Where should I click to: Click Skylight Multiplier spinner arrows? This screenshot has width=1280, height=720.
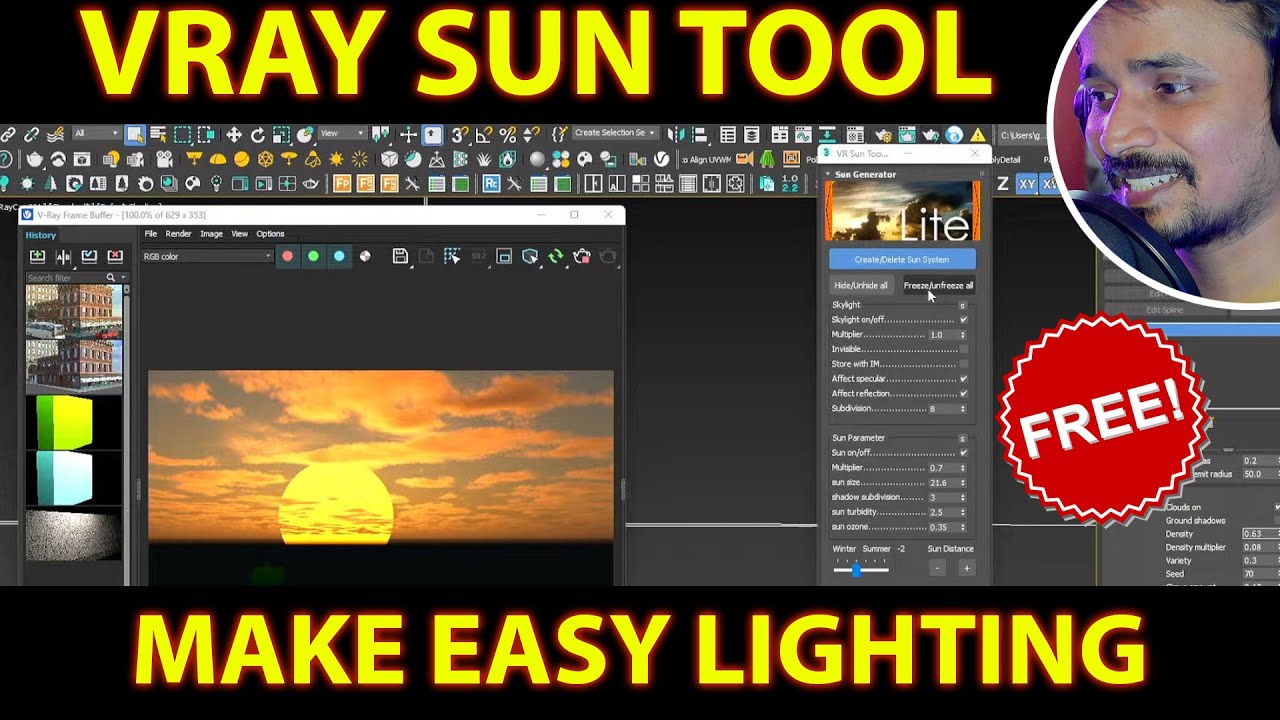(x=963, y=335)
